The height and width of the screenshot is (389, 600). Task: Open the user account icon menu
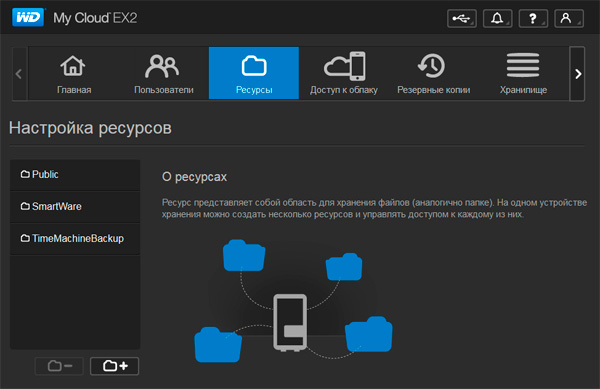569,18
